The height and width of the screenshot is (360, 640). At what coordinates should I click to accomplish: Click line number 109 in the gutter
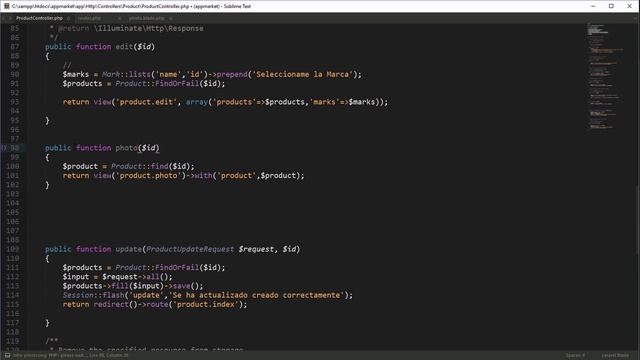click(13, 249)
